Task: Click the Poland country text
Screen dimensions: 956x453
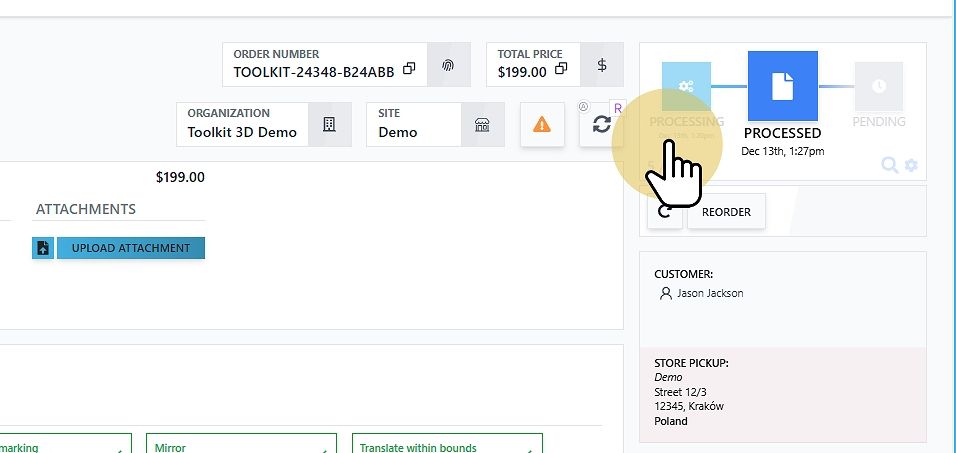Action: pyautogui.click(x=671, y=421)
